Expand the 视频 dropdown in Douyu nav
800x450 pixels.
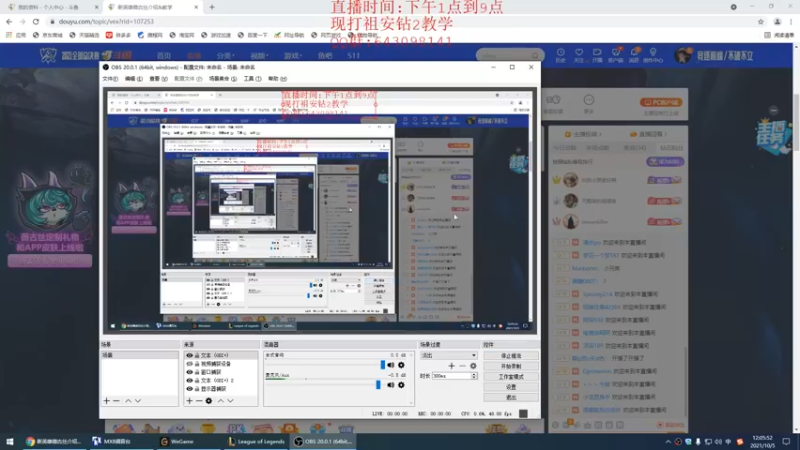pos(259,56)
